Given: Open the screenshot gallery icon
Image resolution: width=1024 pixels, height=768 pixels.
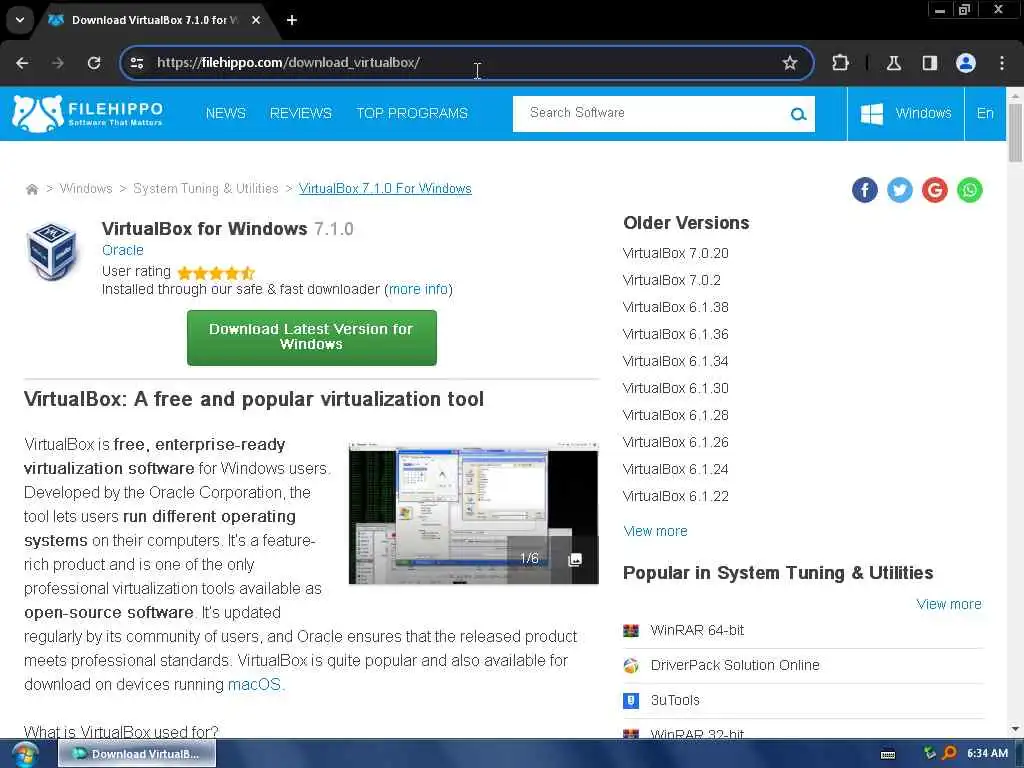Looking at the screenshot, I should (x=575, y=560).
